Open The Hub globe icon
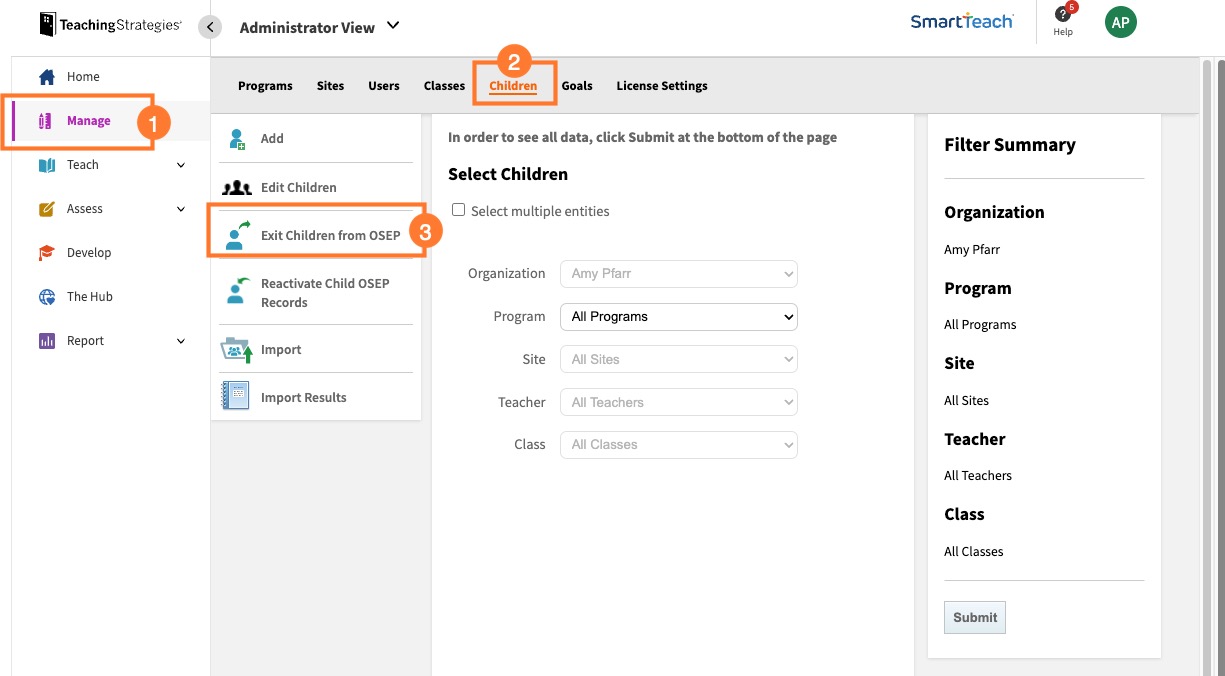 point(47,297)
